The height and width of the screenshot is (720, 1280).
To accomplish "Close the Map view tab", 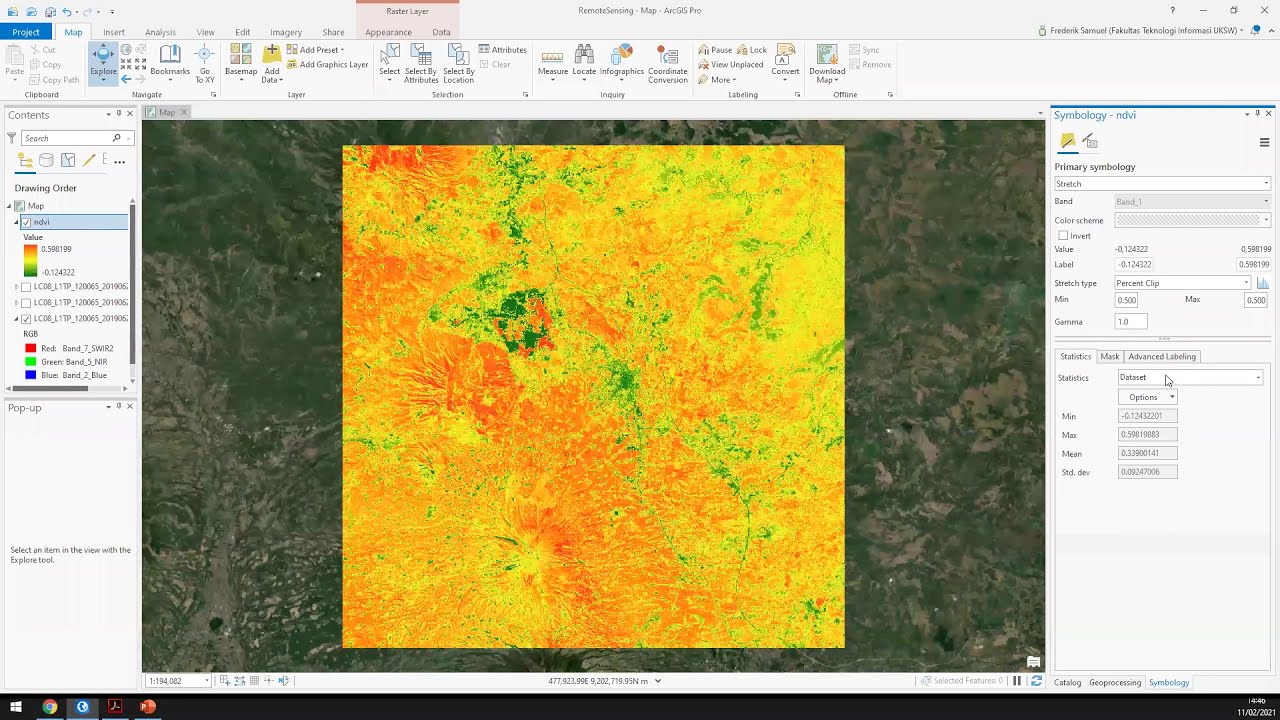I will coord(184,112).
